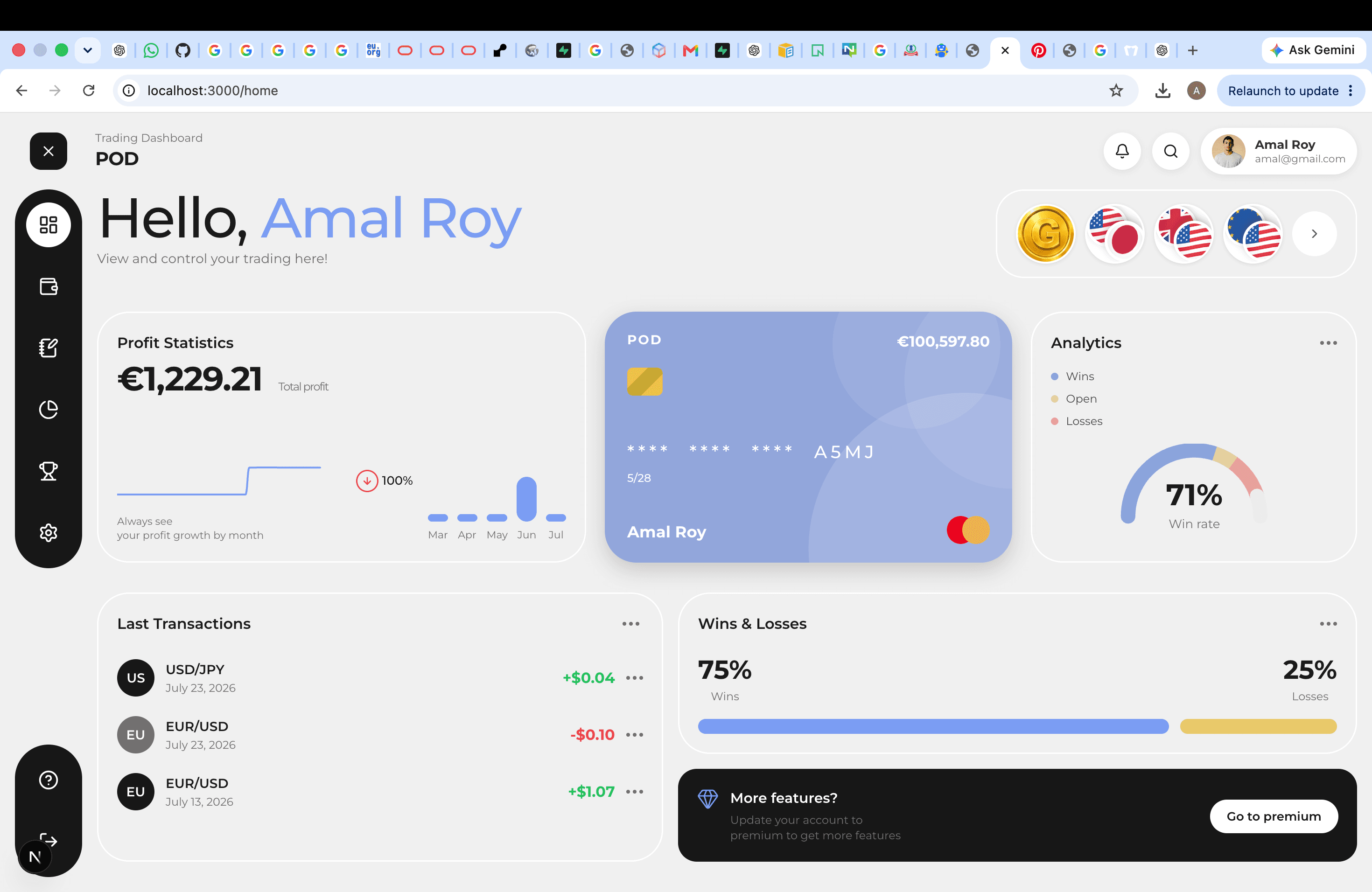
Task: Click the gray EU transaction avatar
Action: (x=135, y=735)
